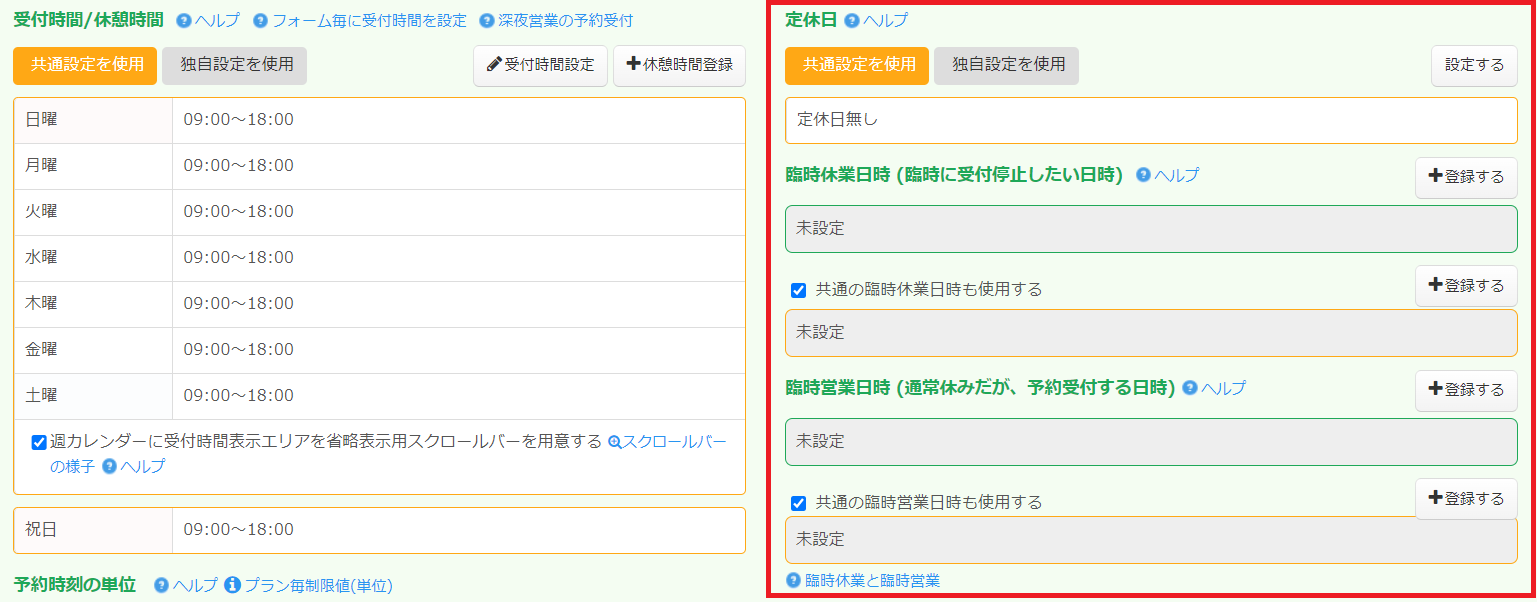The image size is (1537, 602).
Task: Select 共通設定を使用 under 定休日
Action: click(x=858, y=65)
